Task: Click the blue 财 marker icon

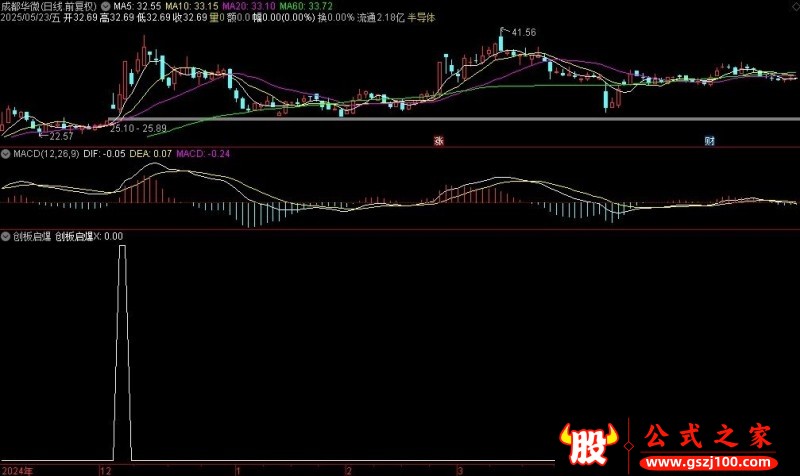Action: tap(710, 141)
